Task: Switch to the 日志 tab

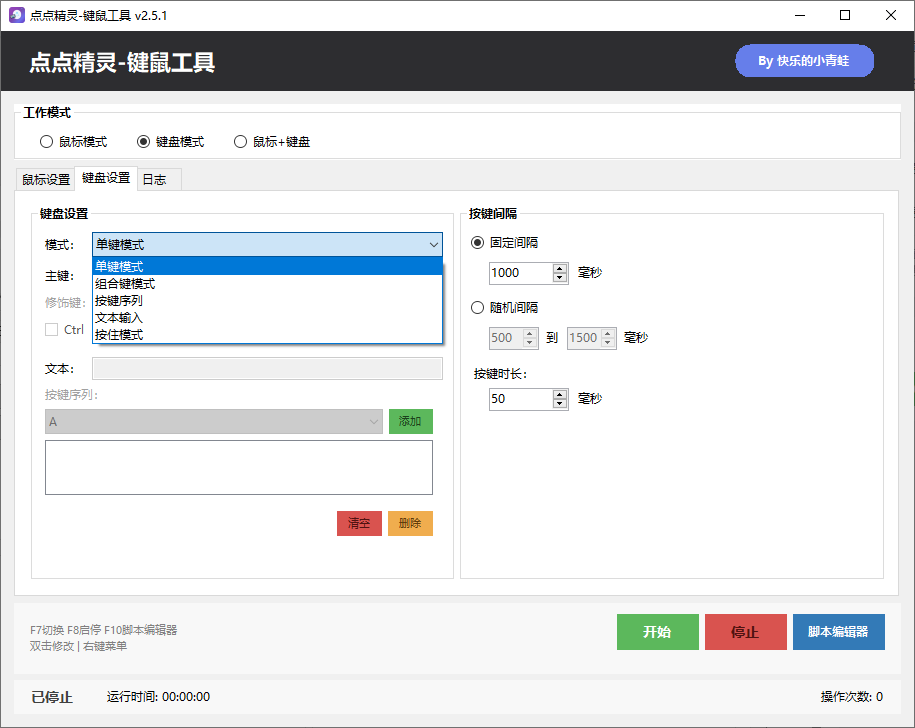Action: pyautogui.click(x=155, y=179)
